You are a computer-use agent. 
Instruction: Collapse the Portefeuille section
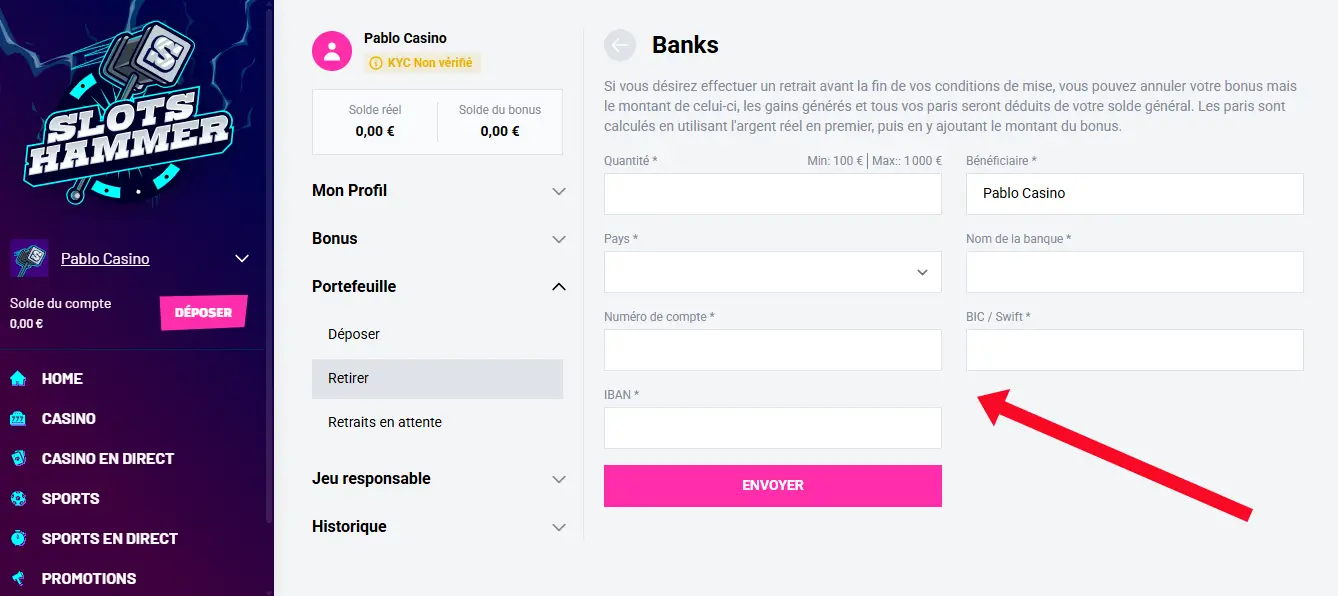point(559,287)
